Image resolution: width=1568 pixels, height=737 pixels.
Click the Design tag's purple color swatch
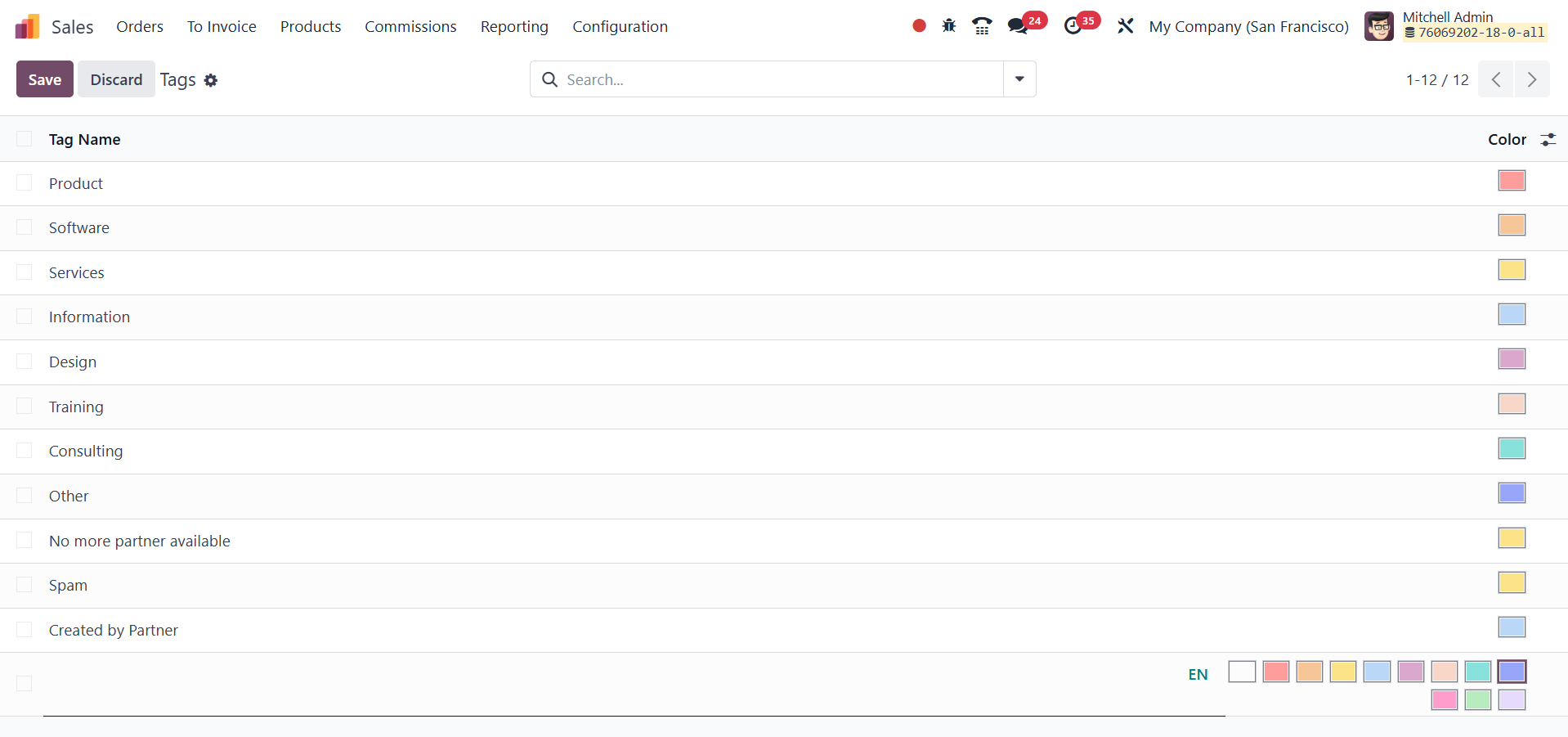pos(1512,359)
